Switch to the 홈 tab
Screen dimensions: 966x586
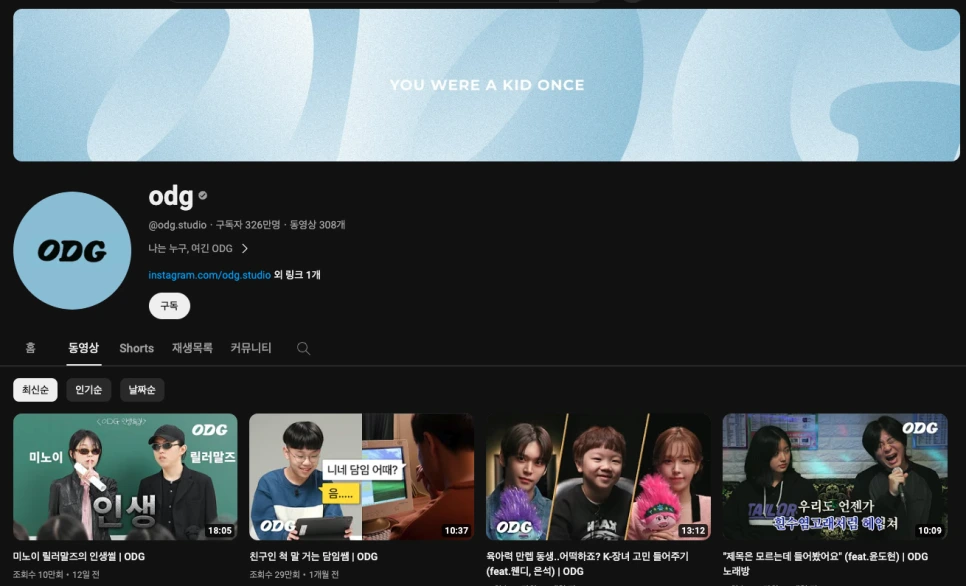point(30,348)
